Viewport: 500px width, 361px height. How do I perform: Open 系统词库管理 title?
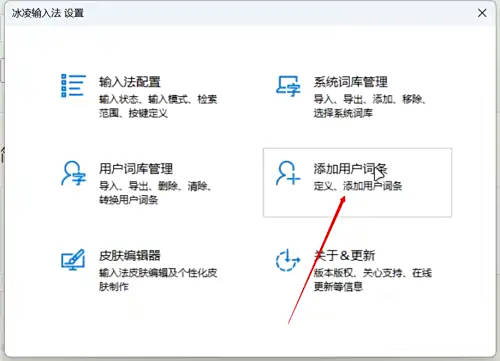tap(350, 82)
